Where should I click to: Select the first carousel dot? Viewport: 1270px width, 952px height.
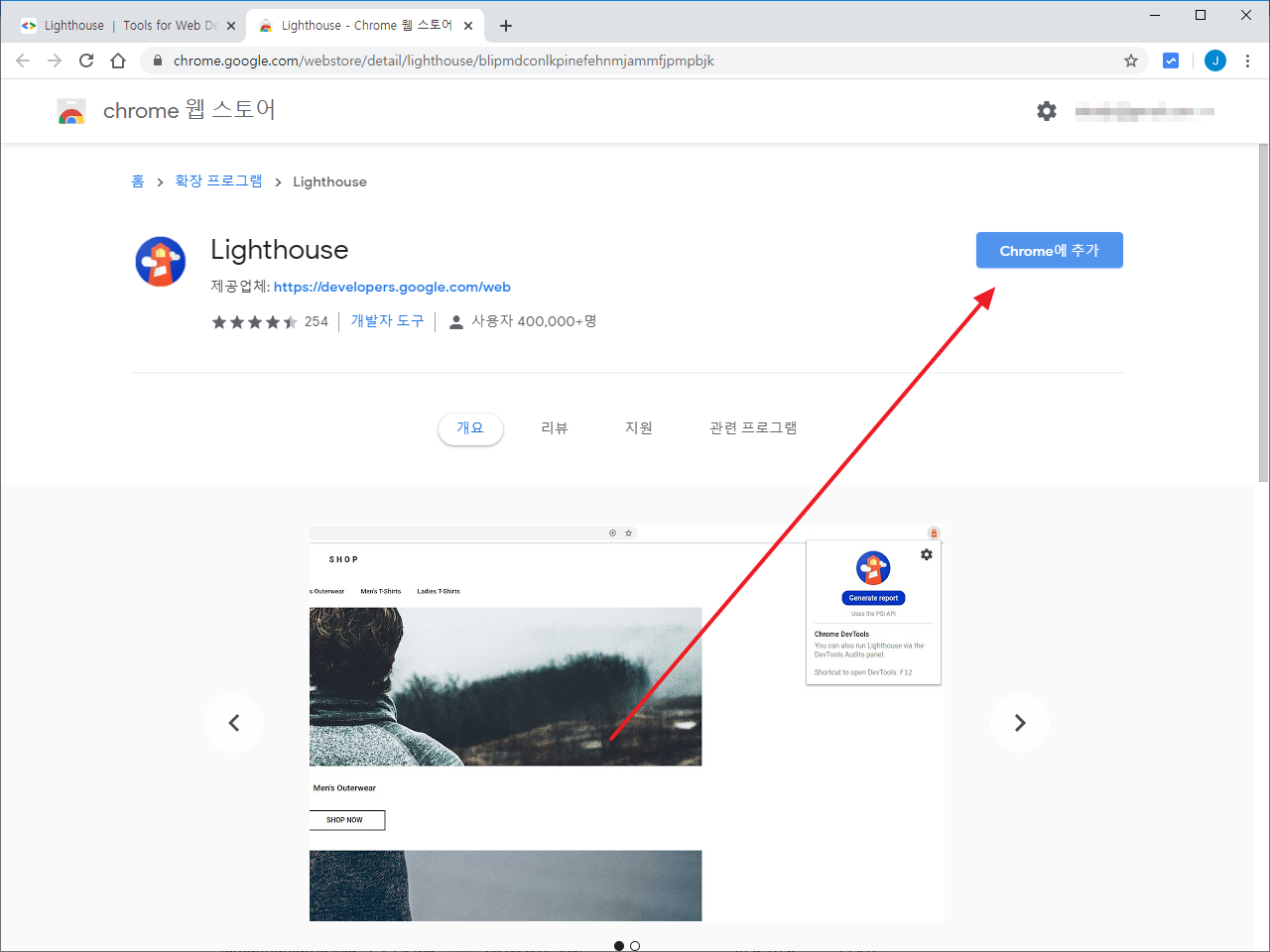[619, 946]
